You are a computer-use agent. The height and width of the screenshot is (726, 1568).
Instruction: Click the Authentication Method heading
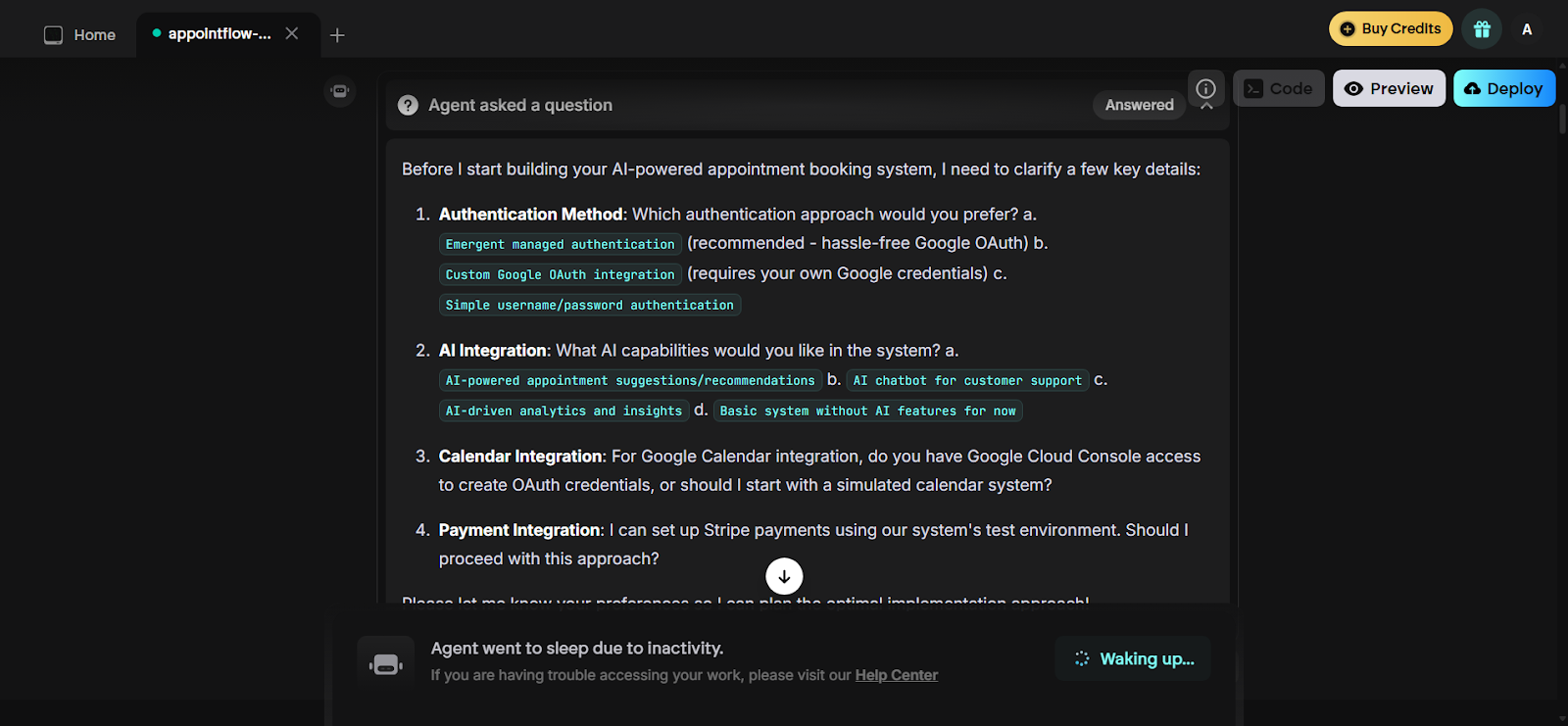tap(530, 214)
